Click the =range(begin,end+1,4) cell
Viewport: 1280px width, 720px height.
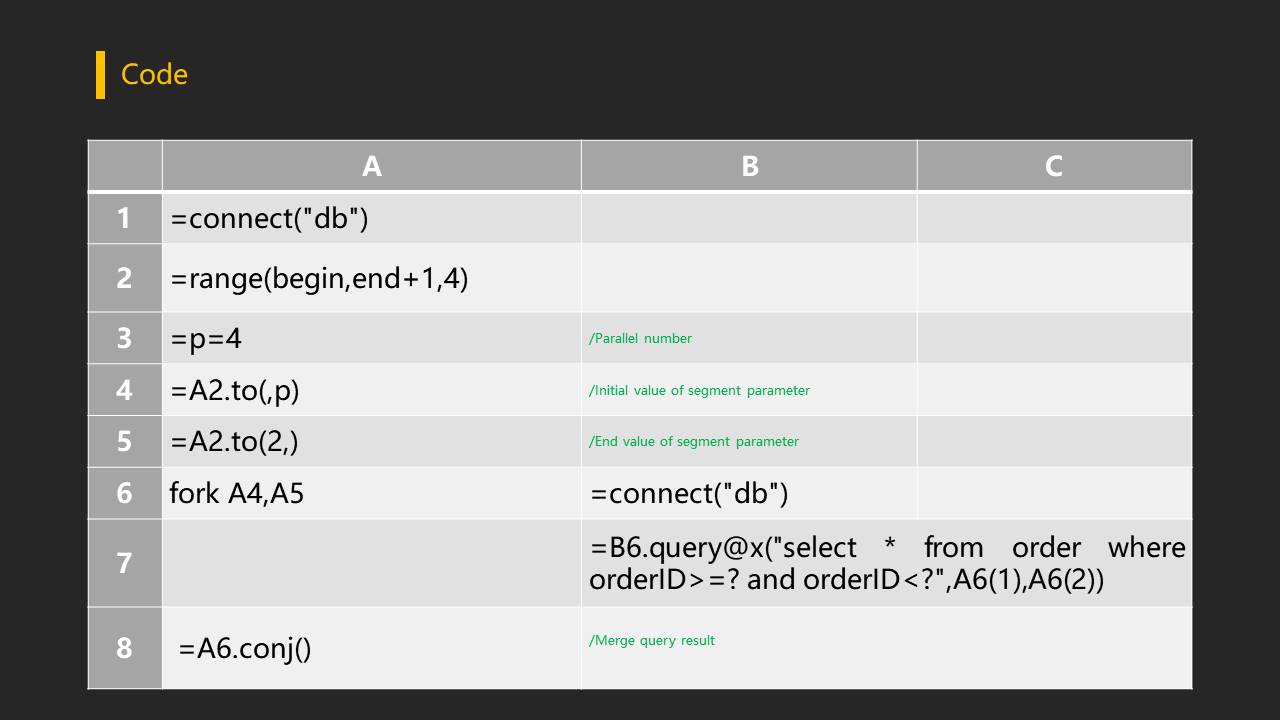319,278
